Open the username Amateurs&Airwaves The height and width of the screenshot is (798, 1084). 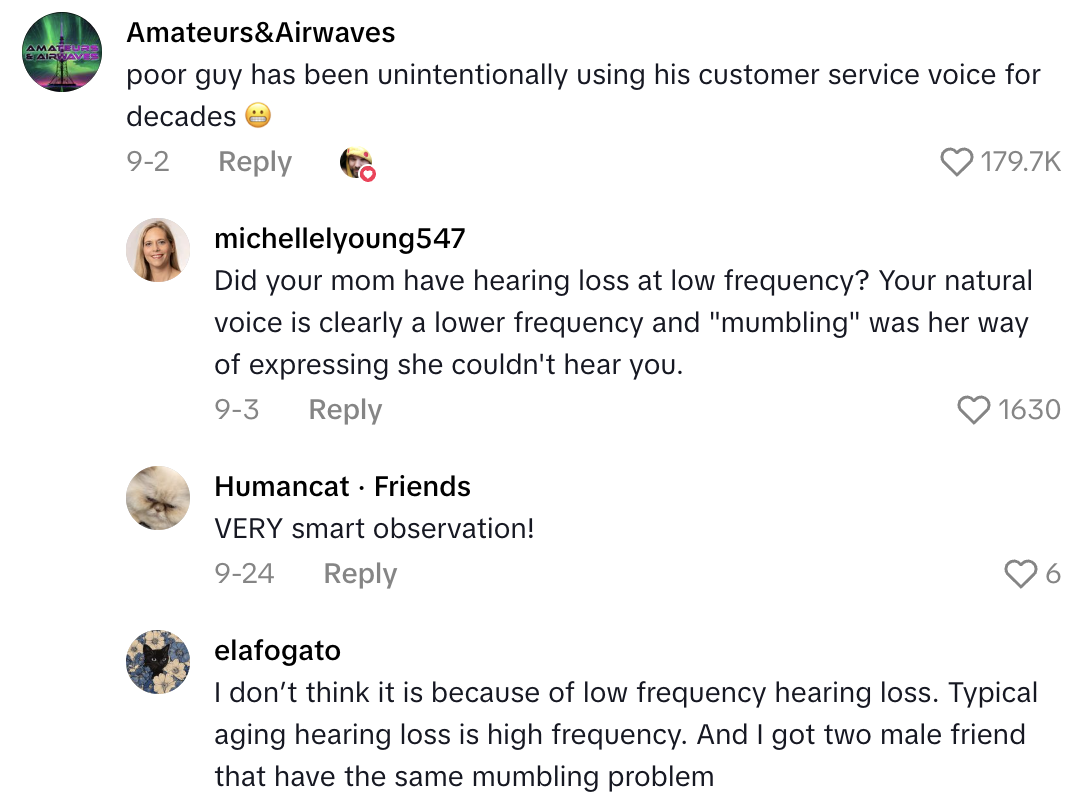[260, 32]
